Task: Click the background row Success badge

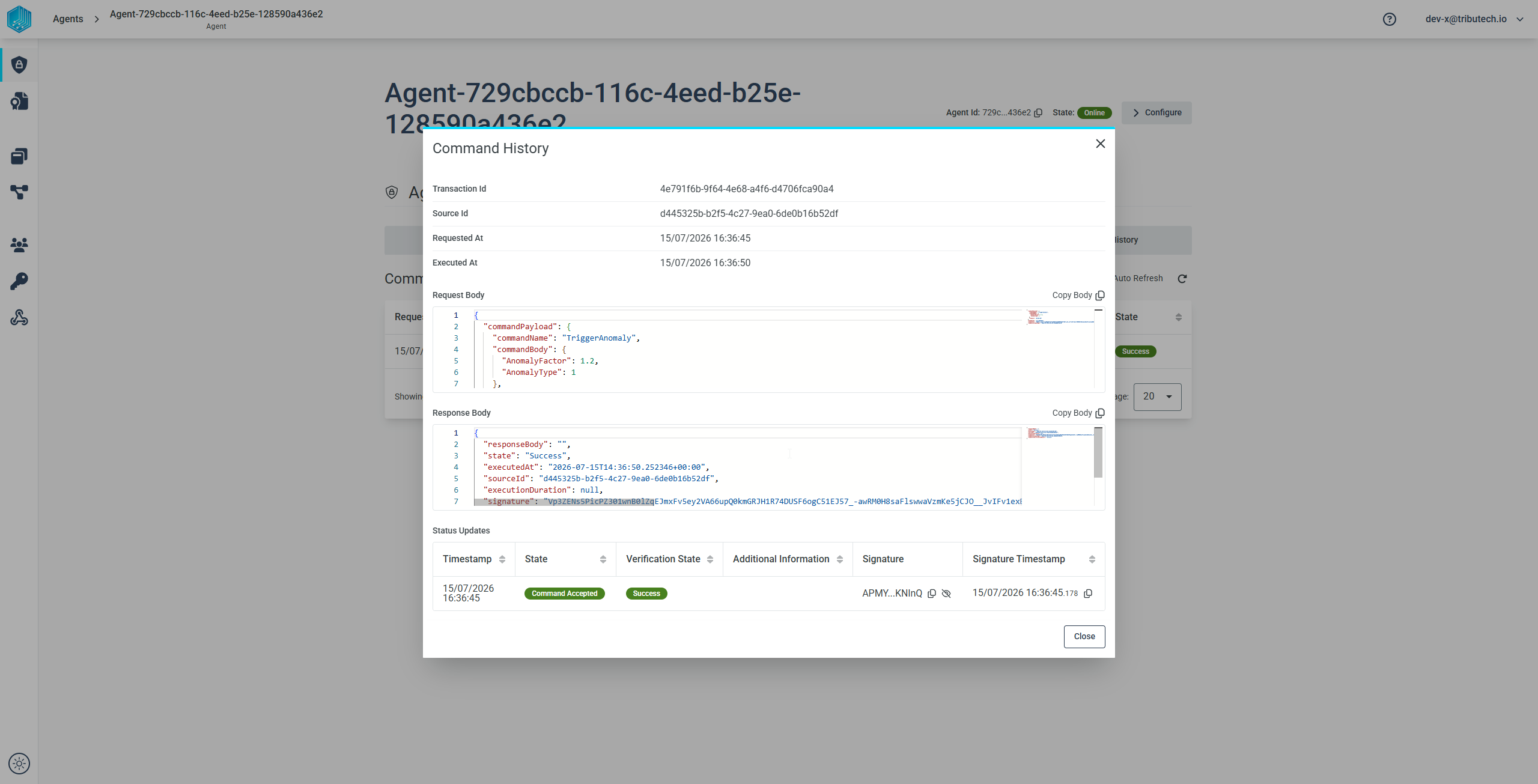Action: 1135,351
